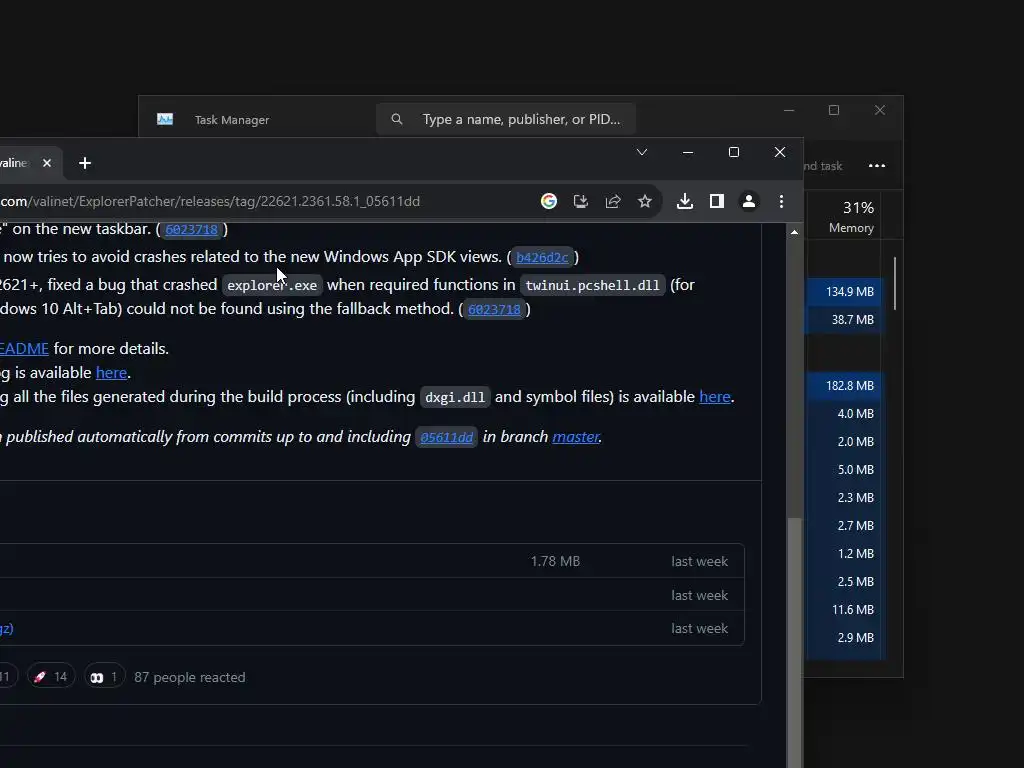Click the eyes reaction with 1
1024x768 pixels.
[x=104, y=677]
